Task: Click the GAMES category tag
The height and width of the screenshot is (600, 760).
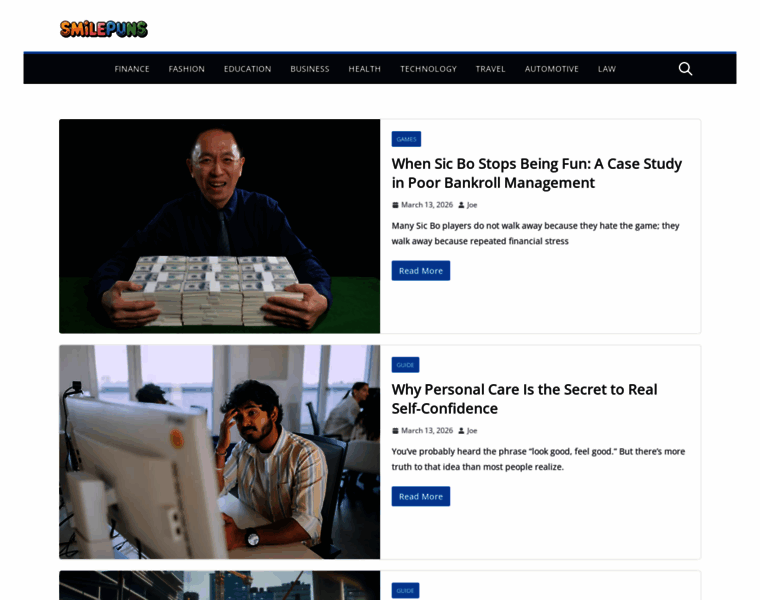Action: pos(406,139)
